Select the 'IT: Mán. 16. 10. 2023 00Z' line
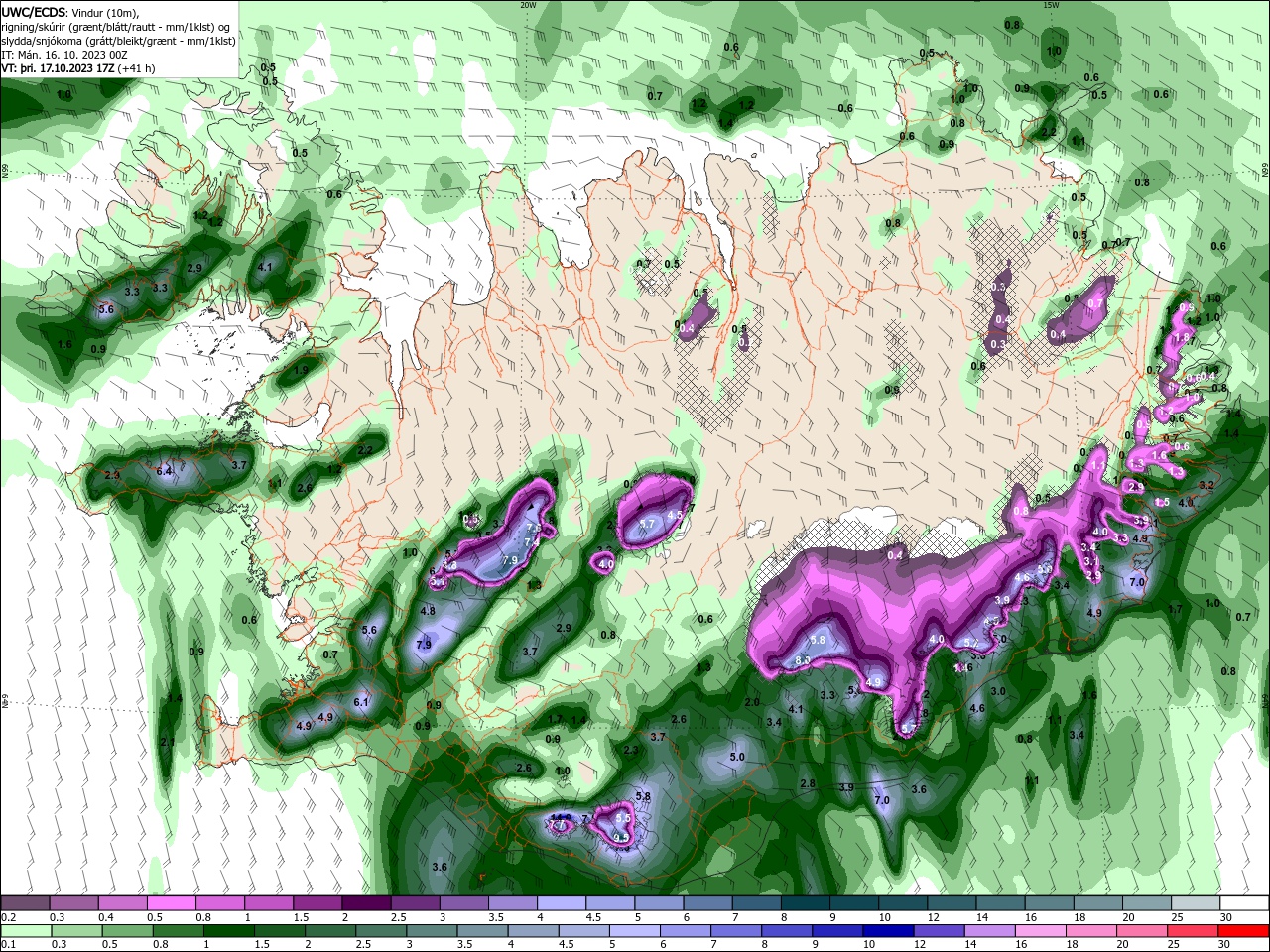This screenshot has height=952, width=1270. [63, 55]
